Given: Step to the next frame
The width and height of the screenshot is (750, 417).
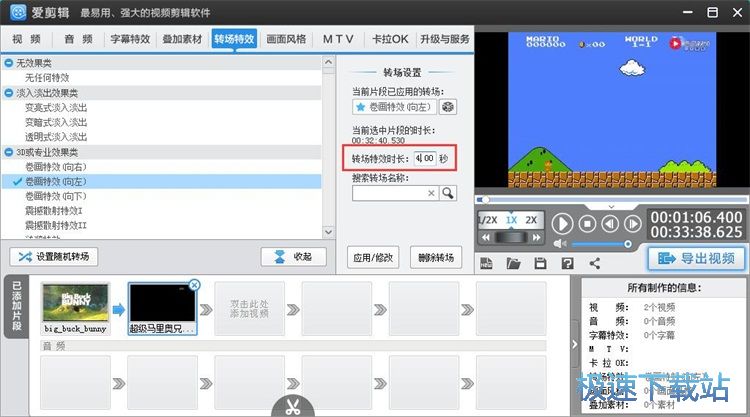Looking at the screenshot, I should pyautogui.click(x=632, y=223).
